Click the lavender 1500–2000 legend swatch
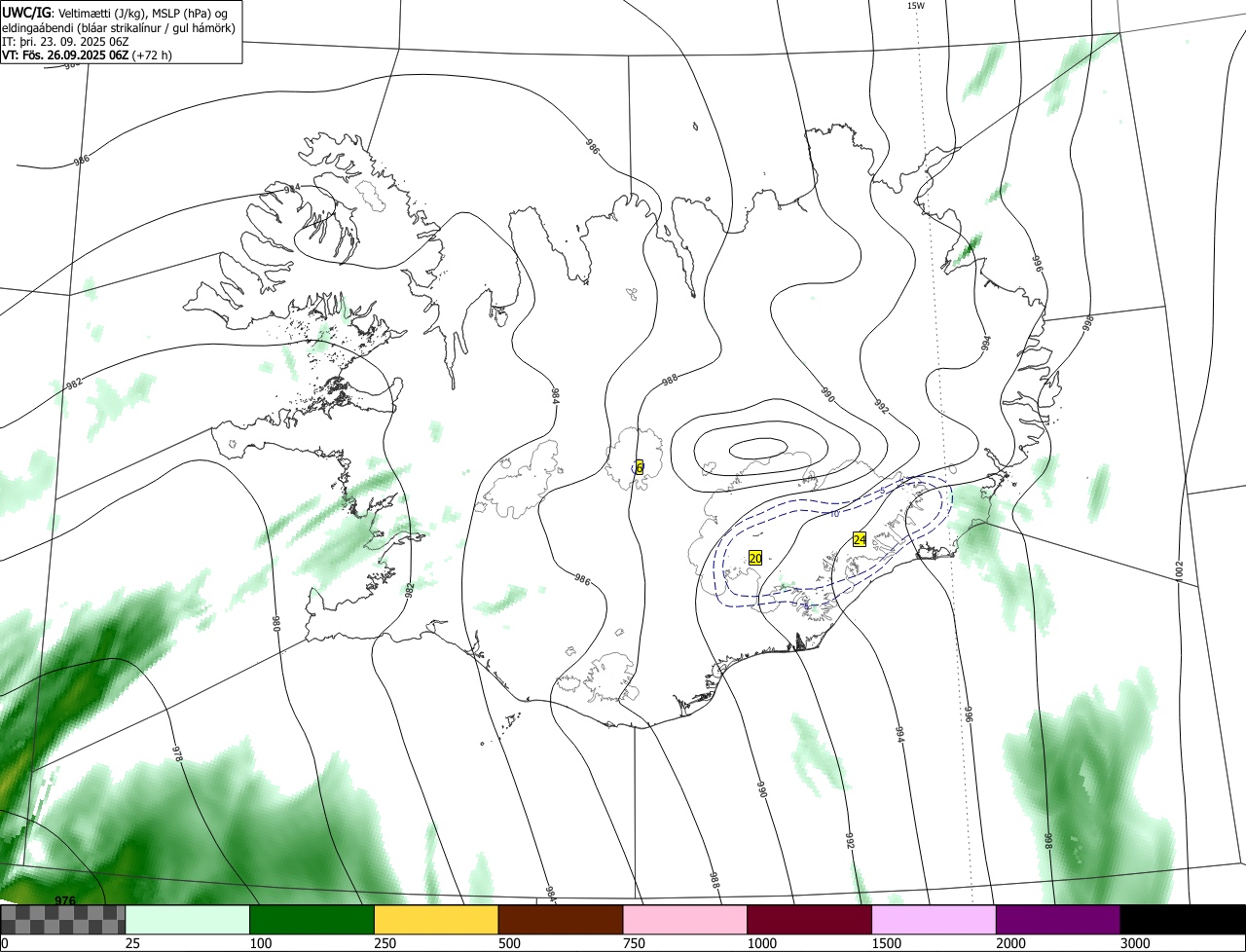The image size is (1246, 952). [934, 919]
